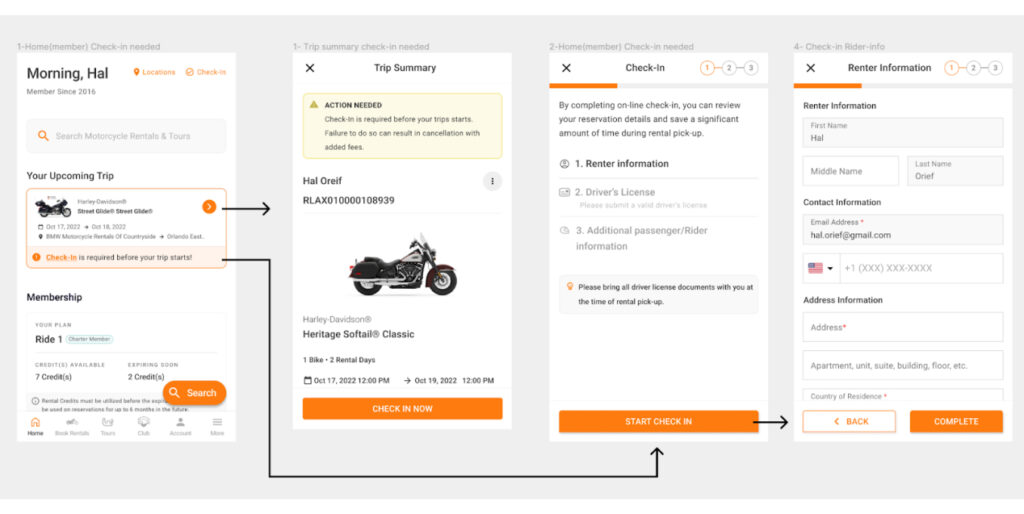Open Book Rentals in bottom navigation
Viewport: 1024px width, 514px height.
[72, 426]
